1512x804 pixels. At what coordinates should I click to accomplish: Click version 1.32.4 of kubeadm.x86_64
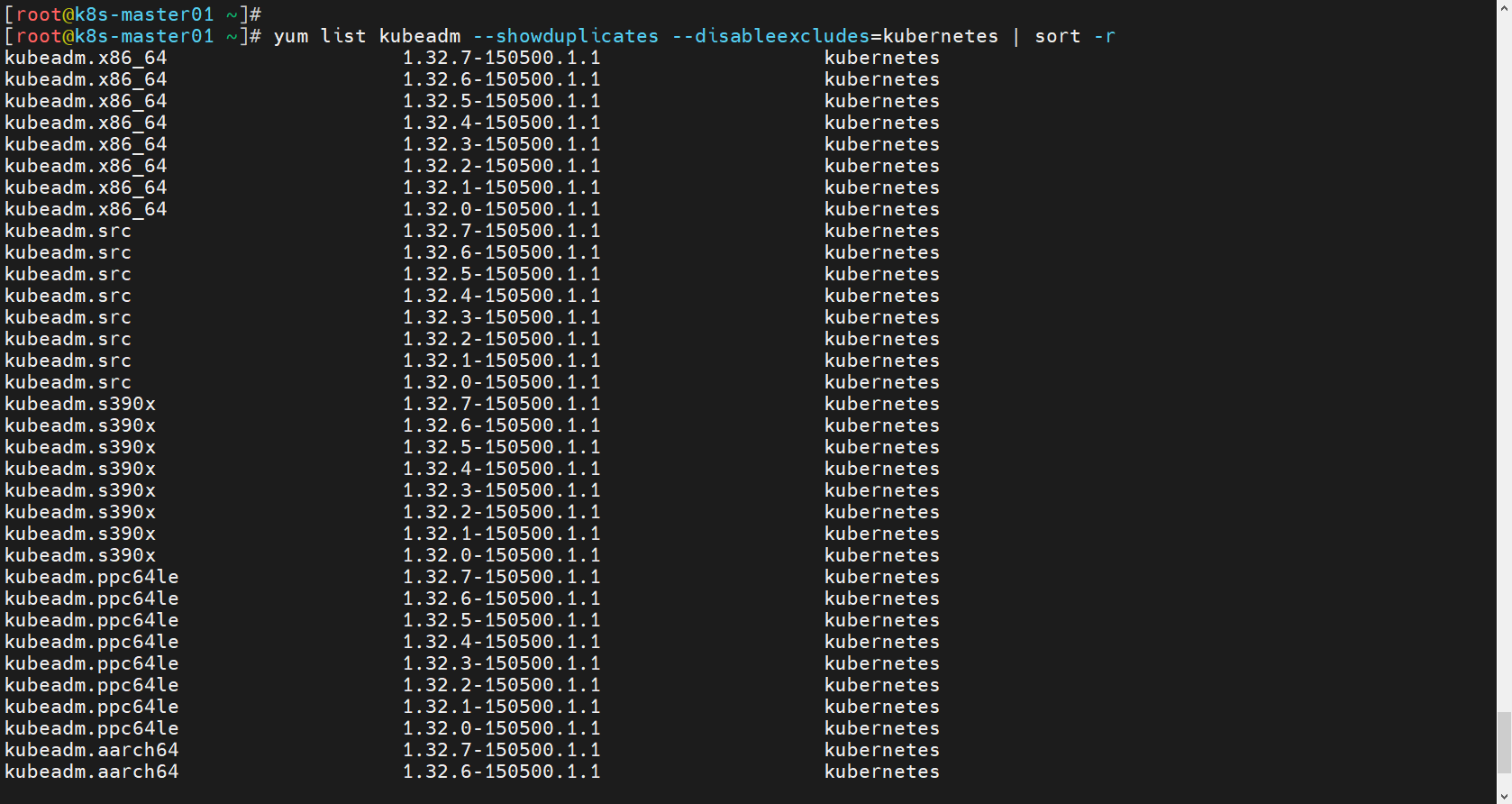[x=501, y=123]
